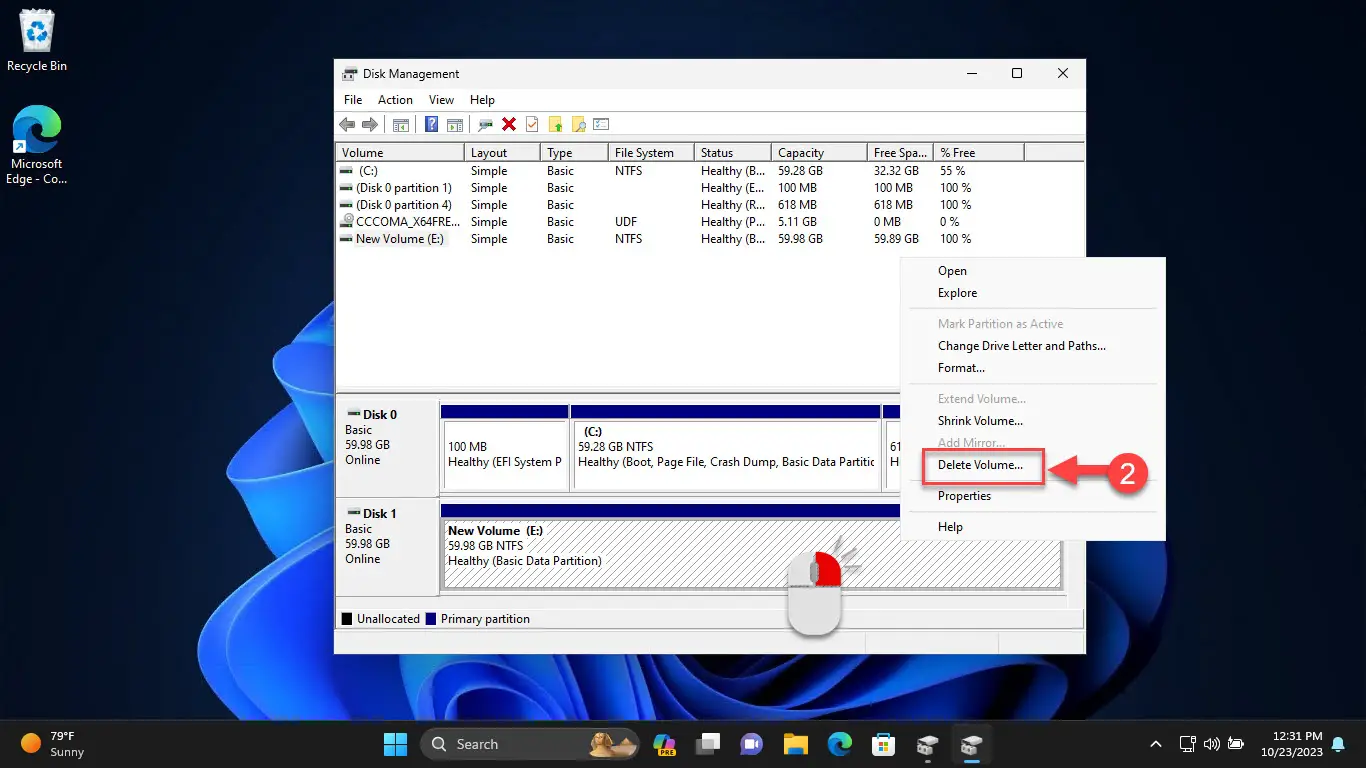Open Copilot preview from the taskbar
The width and height of the screenshot is (1366, 768).
[x=665, y=744]
